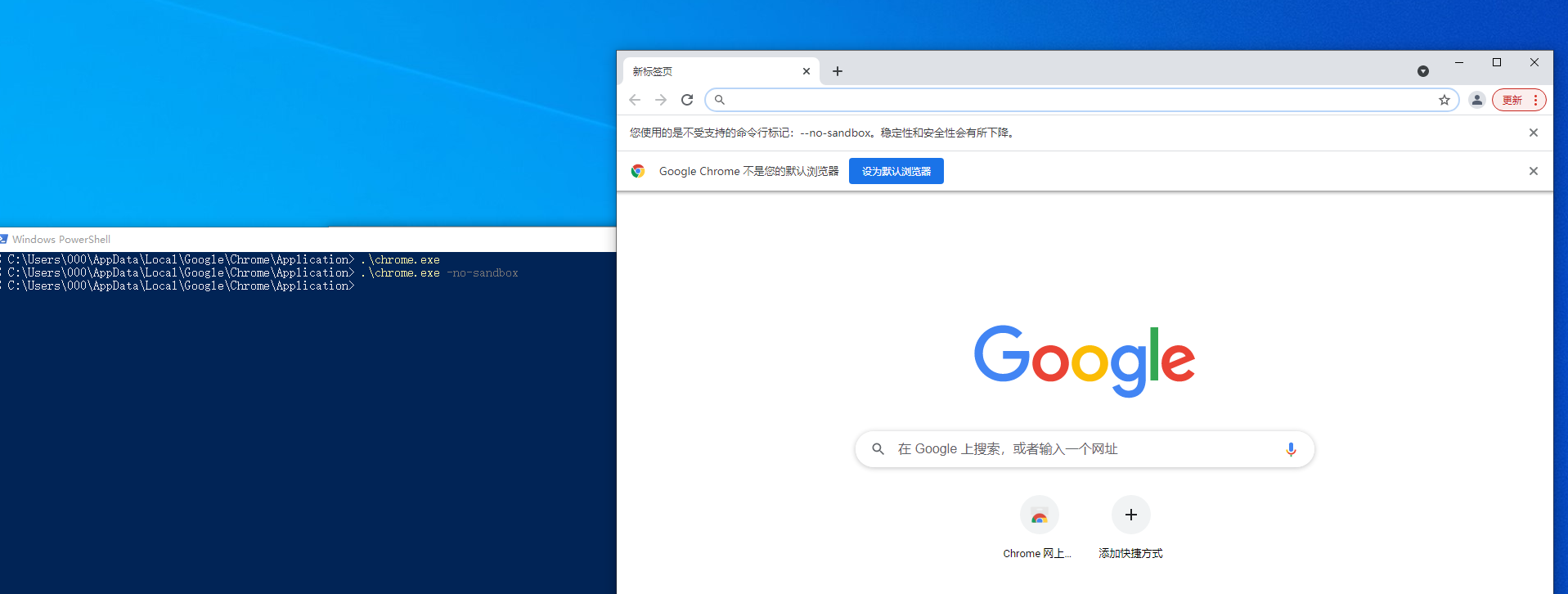Click 设为默认浏览器 button

tap(896, 171)
